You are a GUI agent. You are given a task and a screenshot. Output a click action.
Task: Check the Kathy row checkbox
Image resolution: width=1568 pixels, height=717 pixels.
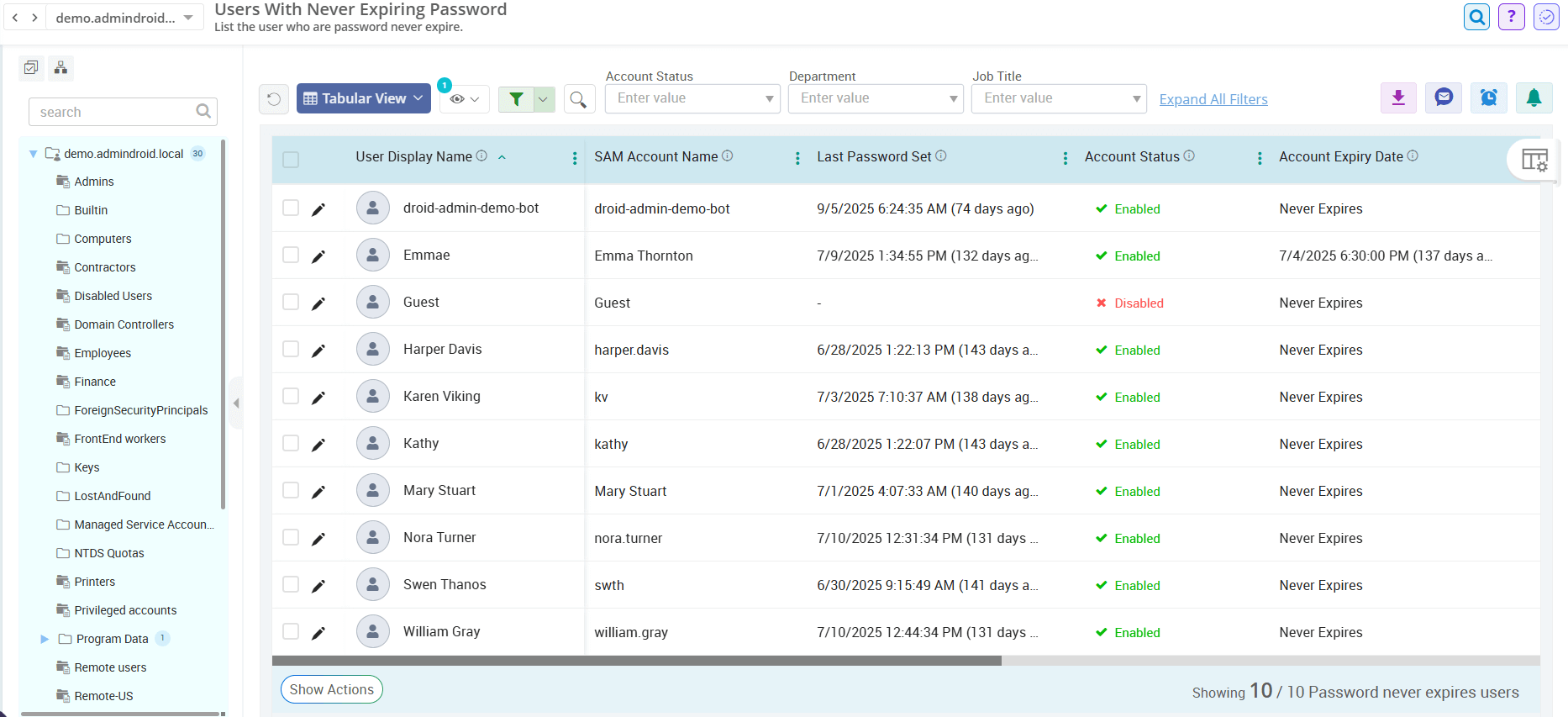point(291,443)
